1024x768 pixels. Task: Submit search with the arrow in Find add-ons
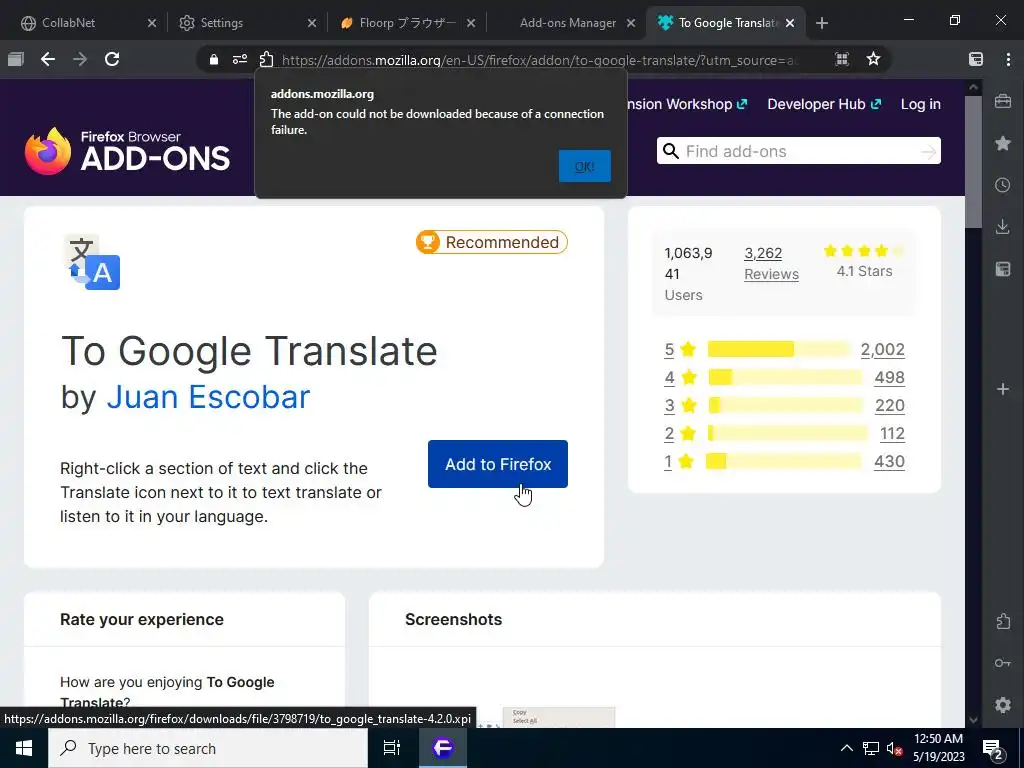pyautogui.click(x=928, y=152)
